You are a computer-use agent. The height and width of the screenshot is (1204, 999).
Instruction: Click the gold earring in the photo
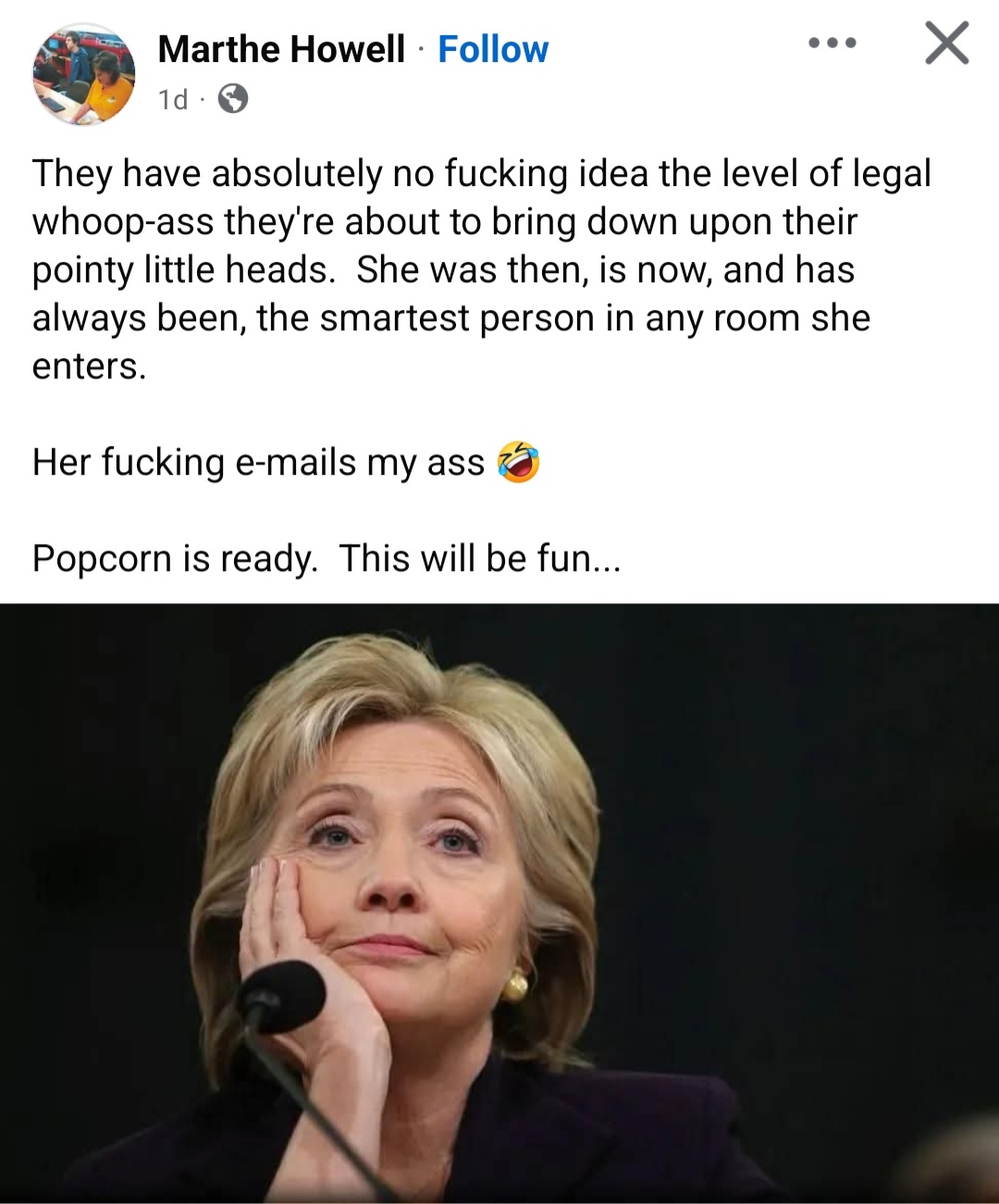click(515, 985)
